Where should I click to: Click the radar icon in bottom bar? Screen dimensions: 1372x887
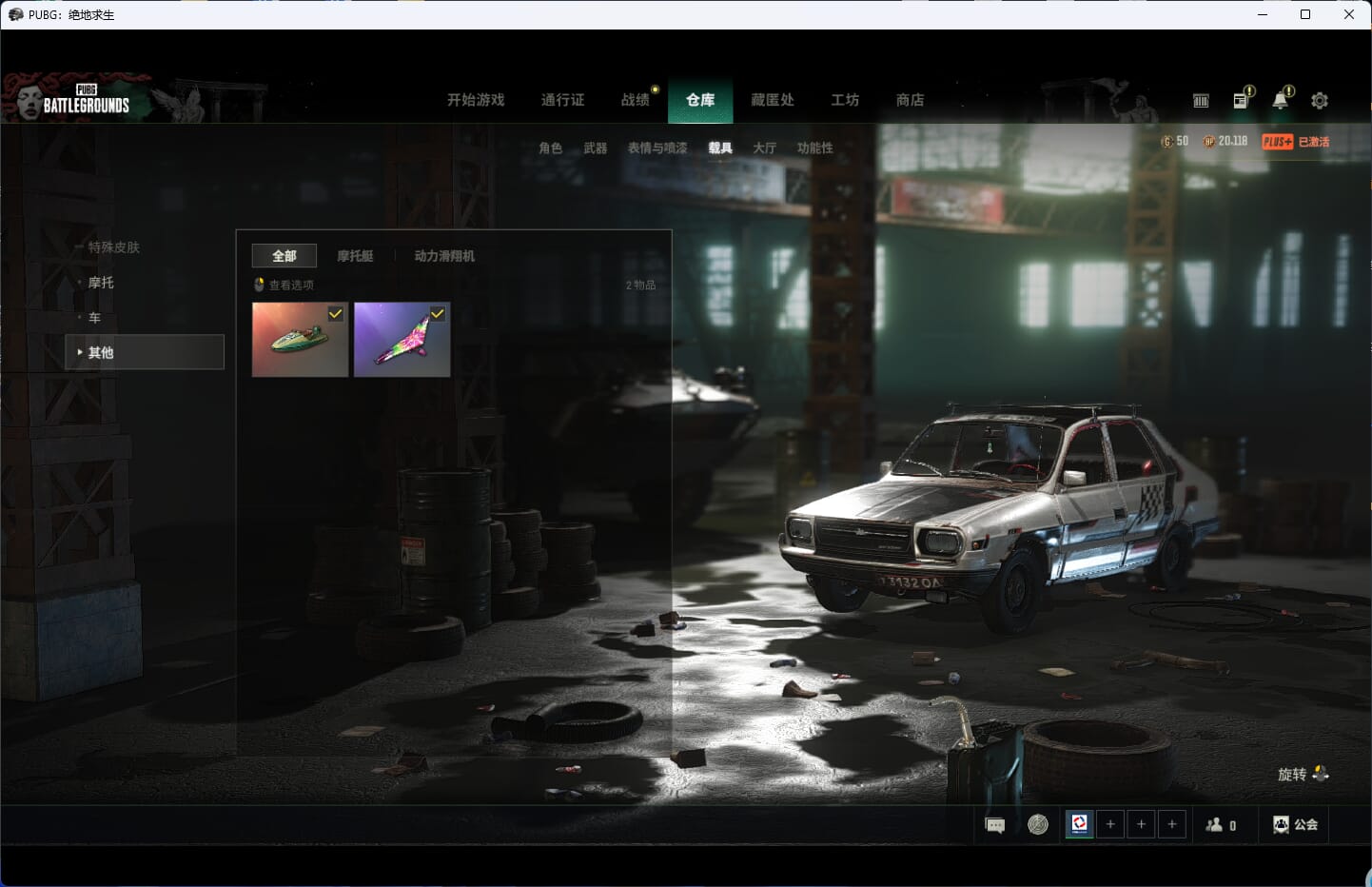pyautogui.click(x=1038, y=824)
